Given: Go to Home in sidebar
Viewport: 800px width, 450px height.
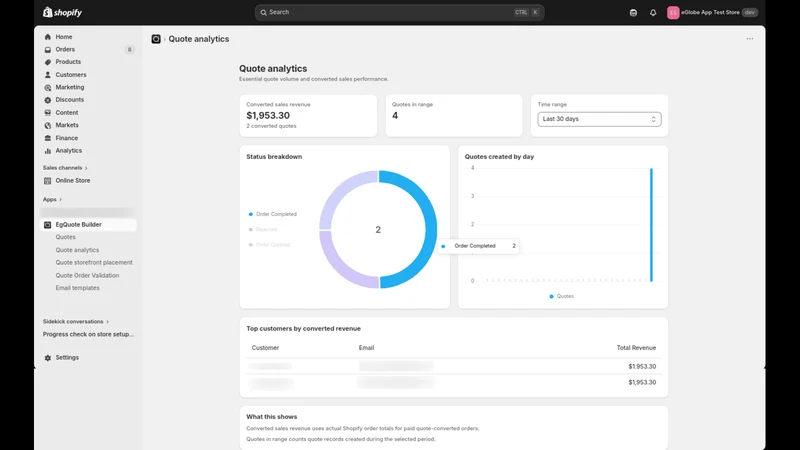Looking at the screenshot, I should [64, 37].
